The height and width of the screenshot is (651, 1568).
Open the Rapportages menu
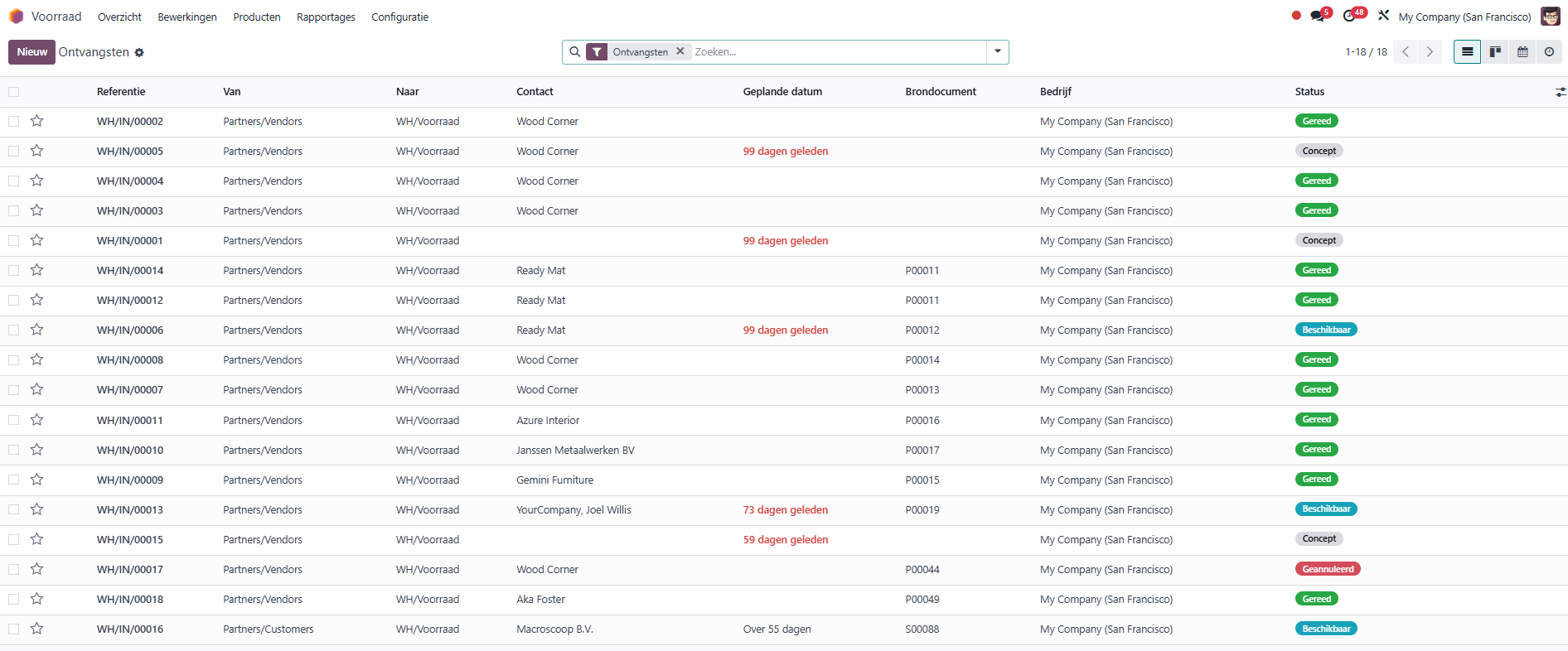326,17
